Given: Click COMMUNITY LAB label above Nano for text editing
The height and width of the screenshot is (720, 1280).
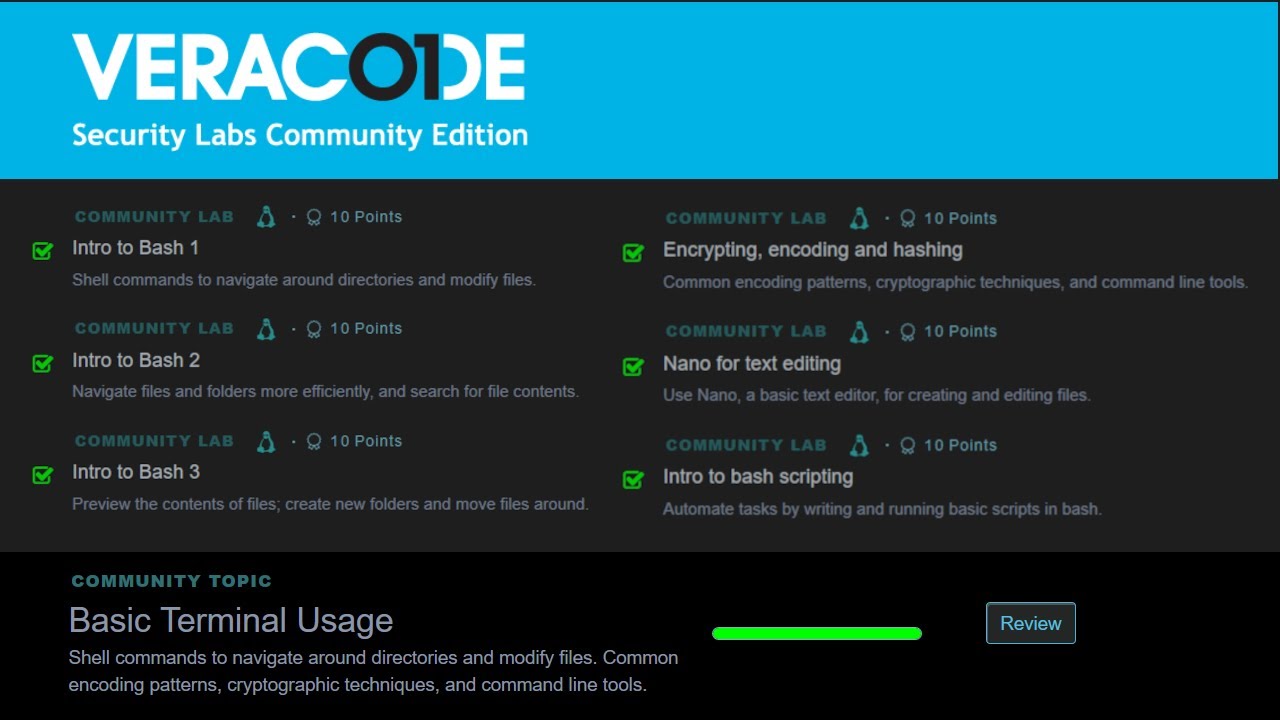Looking at the screenshot, I should [x=746, y=332].
